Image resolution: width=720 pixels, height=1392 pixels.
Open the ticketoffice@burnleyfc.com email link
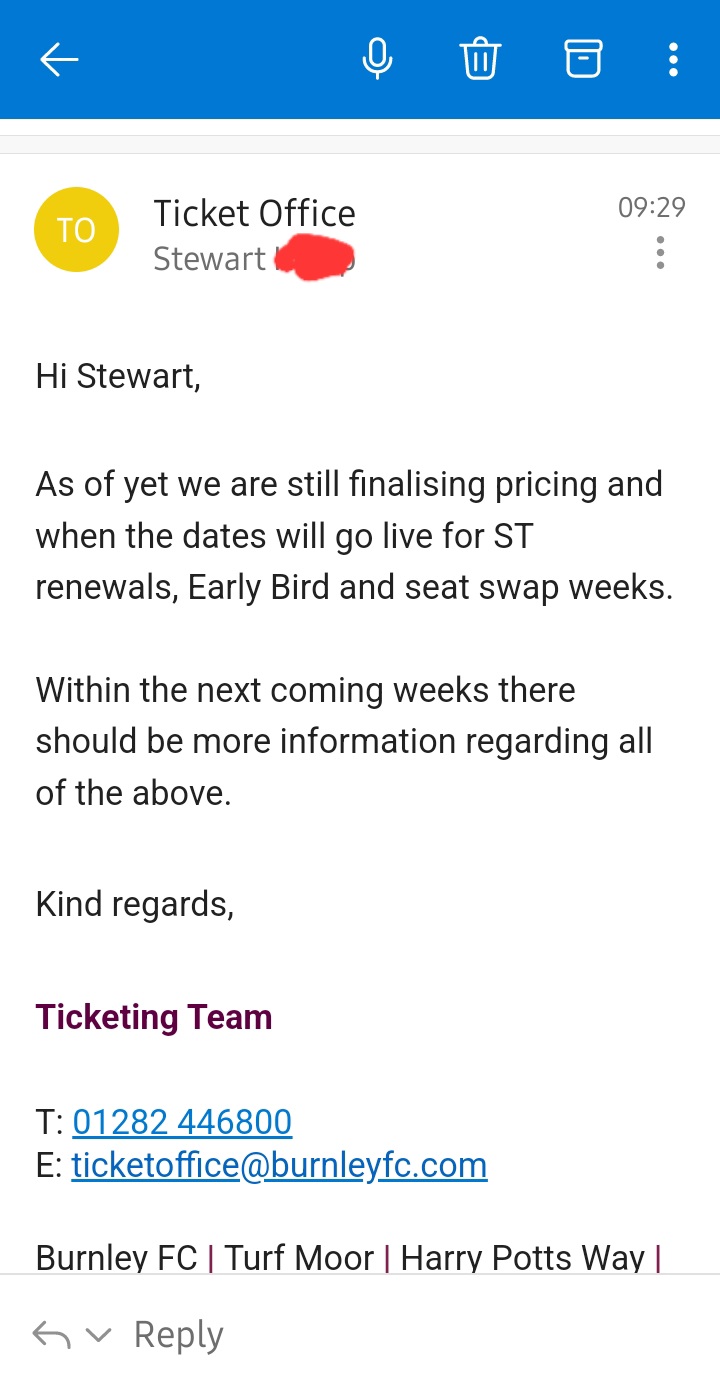pos(279,1165)
